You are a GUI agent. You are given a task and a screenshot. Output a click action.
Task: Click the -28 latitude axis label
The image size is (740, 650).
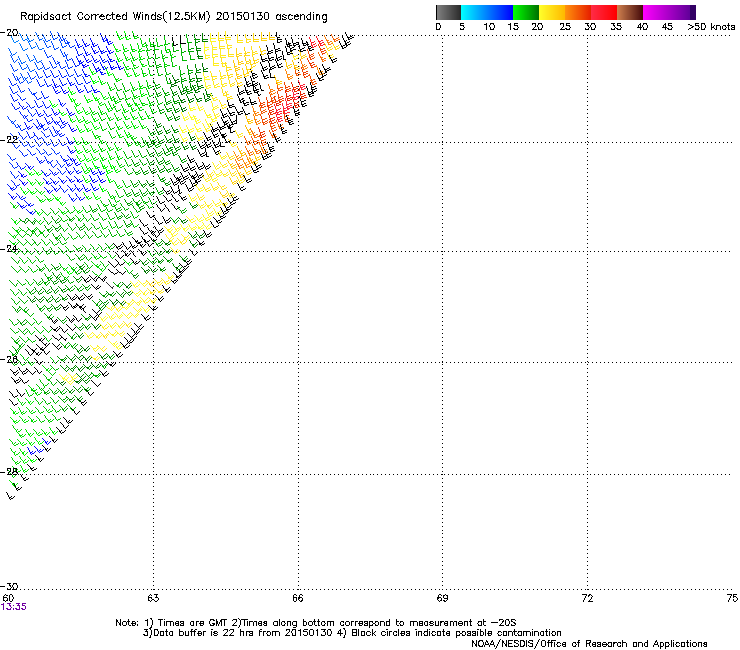tap(9, 472)
